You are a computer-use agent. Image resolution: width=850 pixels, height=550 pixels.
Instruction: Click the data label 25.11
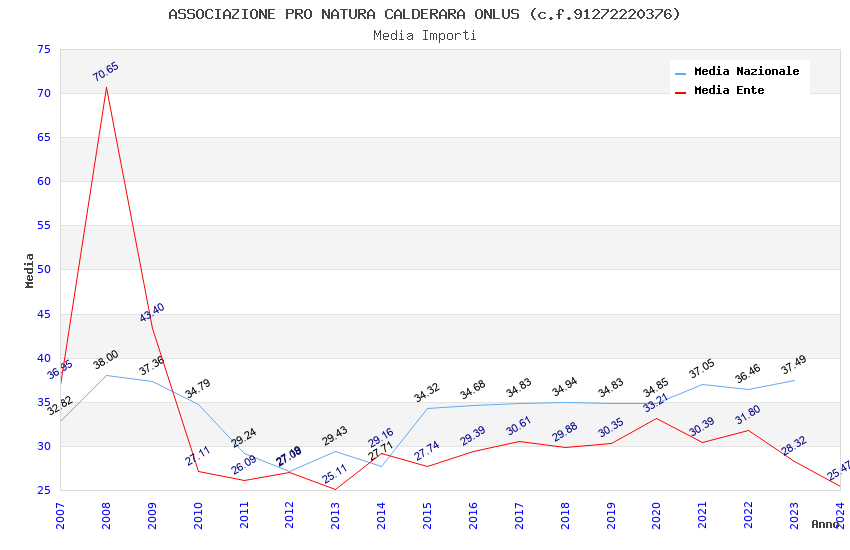click(335, 474)
